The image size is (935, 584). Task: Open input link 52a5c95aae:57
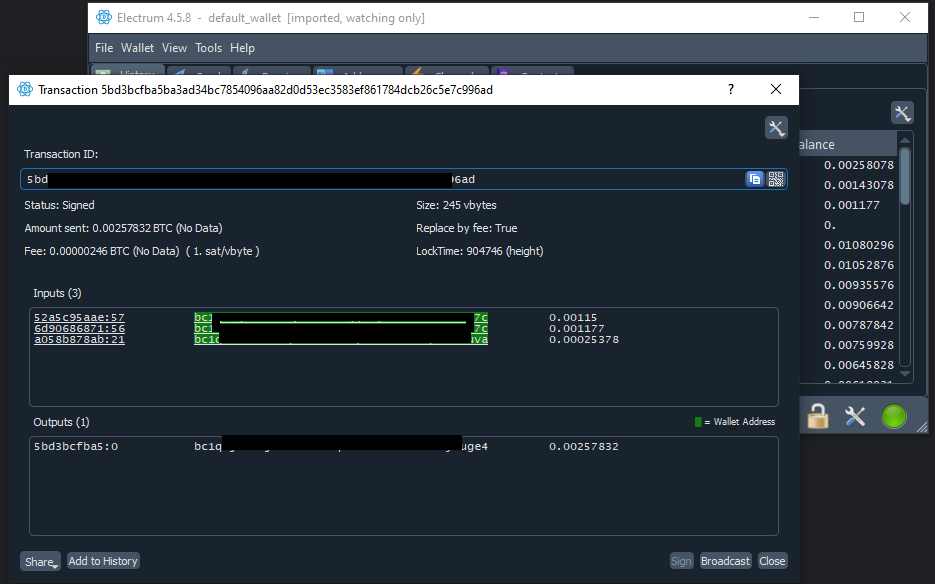click(x=79, y=317)
